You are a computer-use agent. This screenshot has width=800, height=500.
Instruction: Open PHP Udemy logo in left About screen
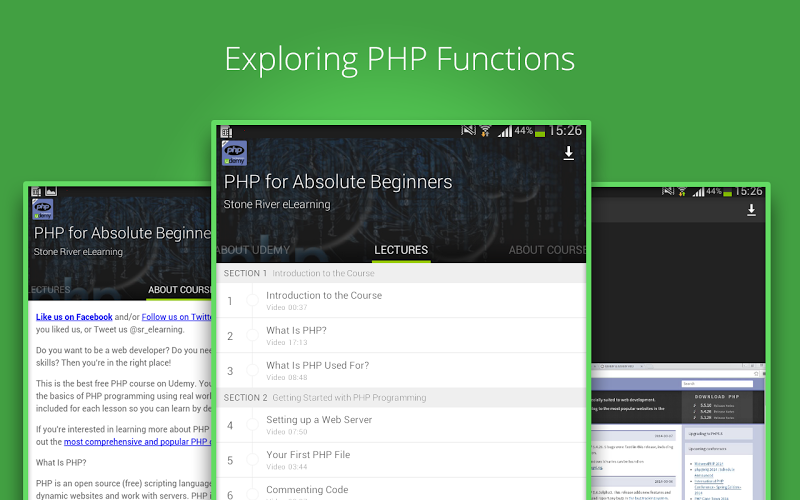click(43, 209)
